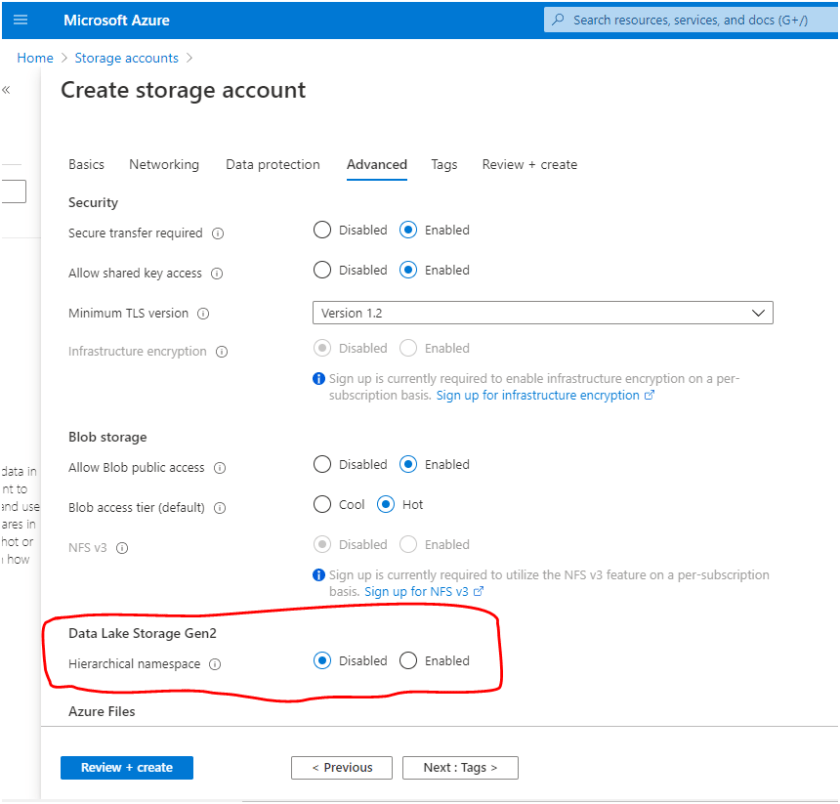Enable Allow Blob public access
The height and width of the screenshot is (804, 840).
point(408,464)
